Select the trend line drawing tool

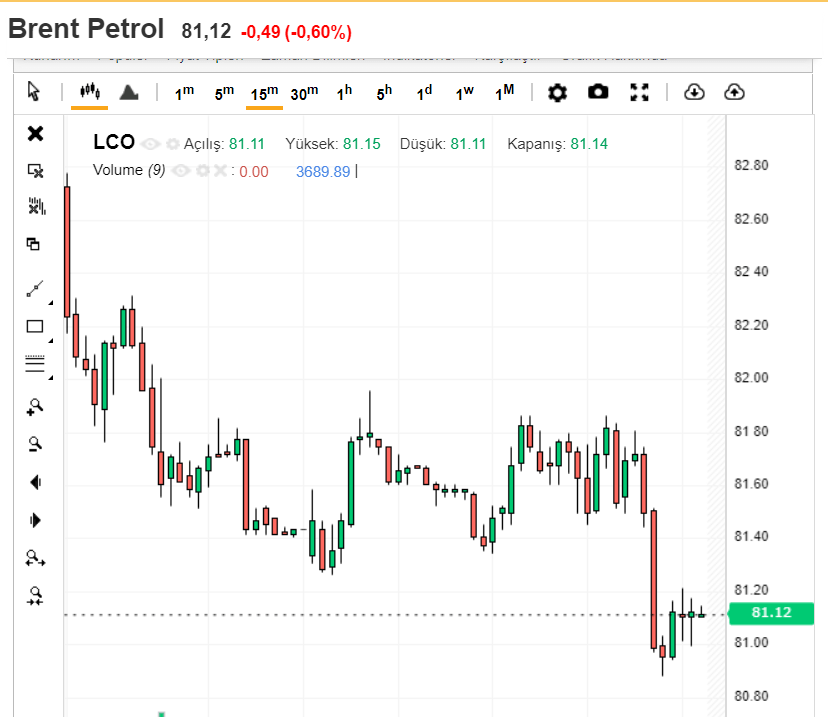pyautogui.click(x=35, y=289)
